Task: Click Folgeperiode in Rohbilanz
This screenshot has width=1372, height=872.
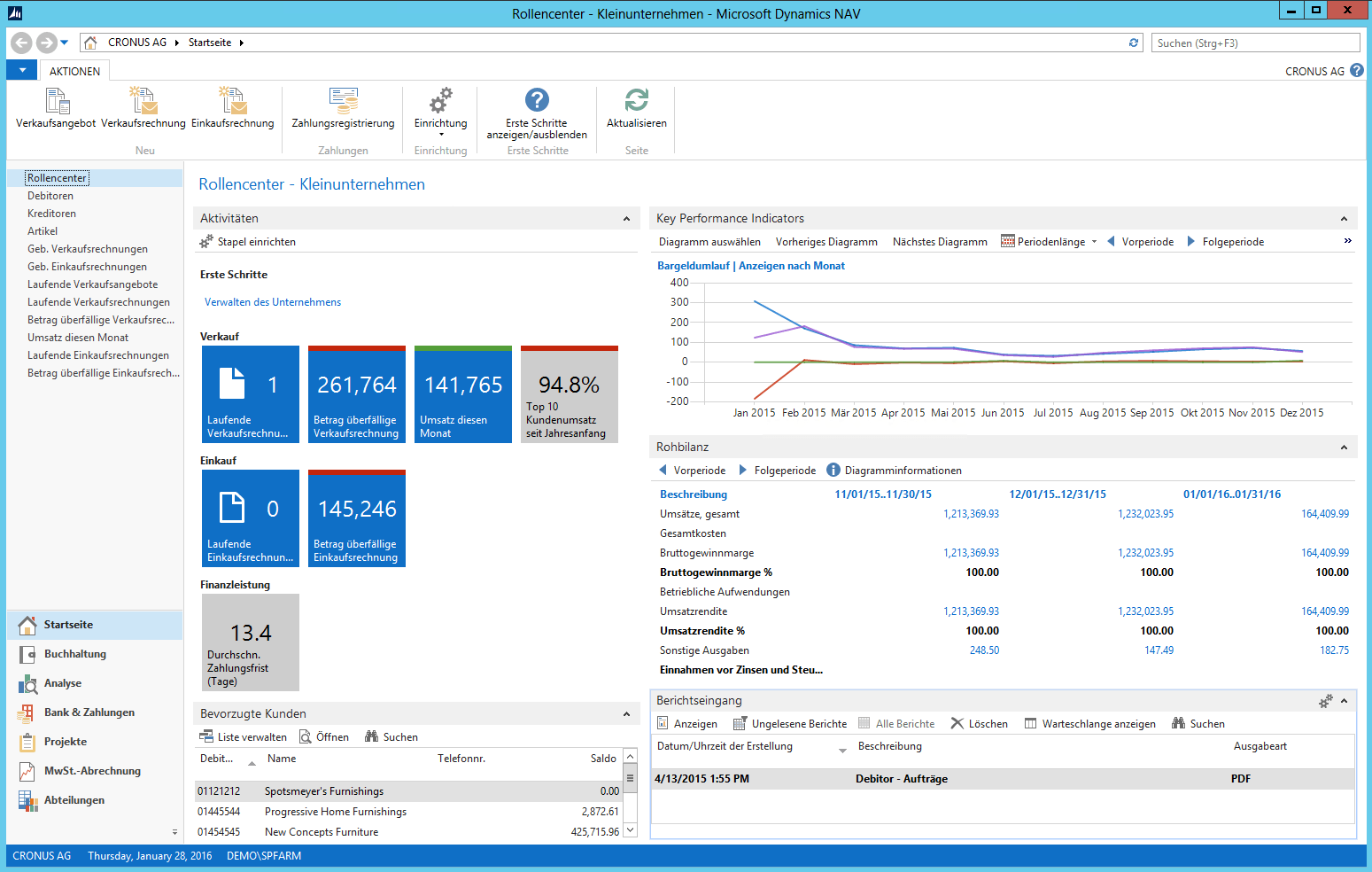Action: coord(778,471)
